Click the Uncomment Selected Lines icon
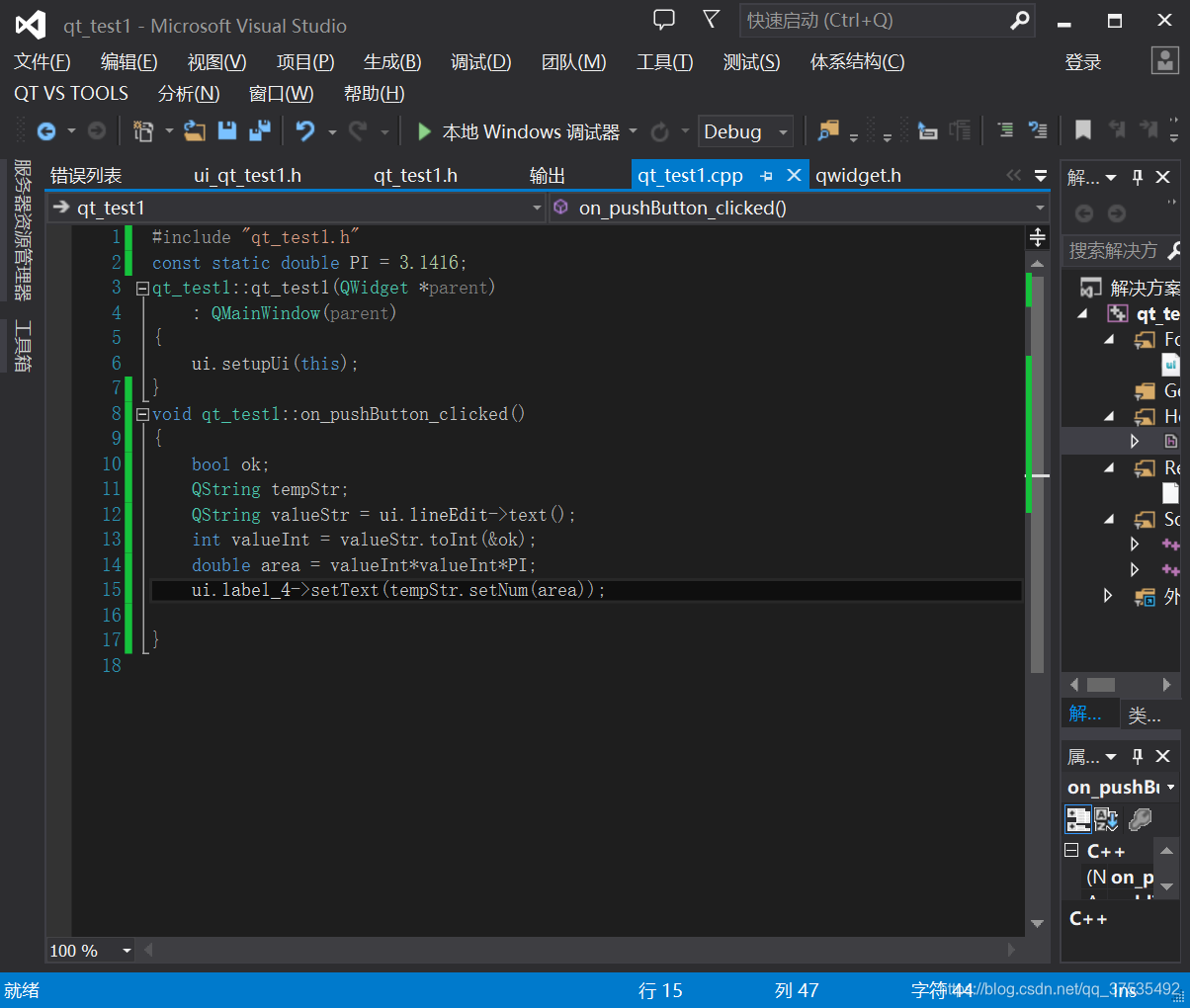 [1038, 130]
